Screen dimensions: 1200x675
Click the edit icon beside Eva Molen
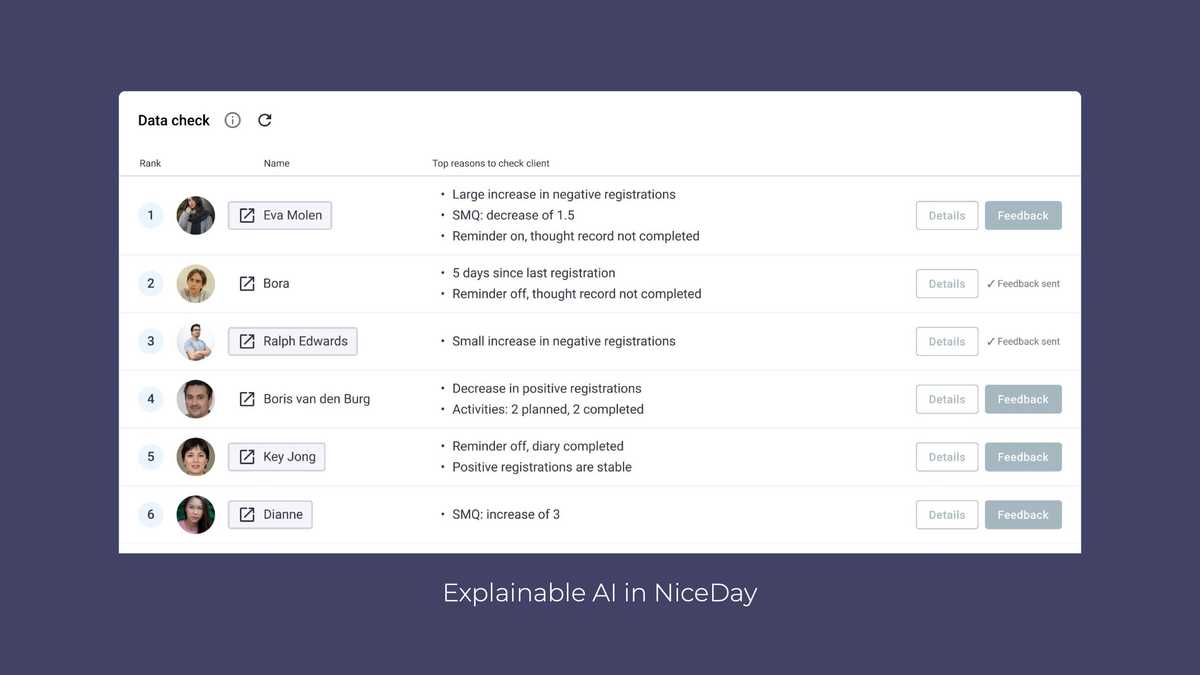click(x=246, y=215)
